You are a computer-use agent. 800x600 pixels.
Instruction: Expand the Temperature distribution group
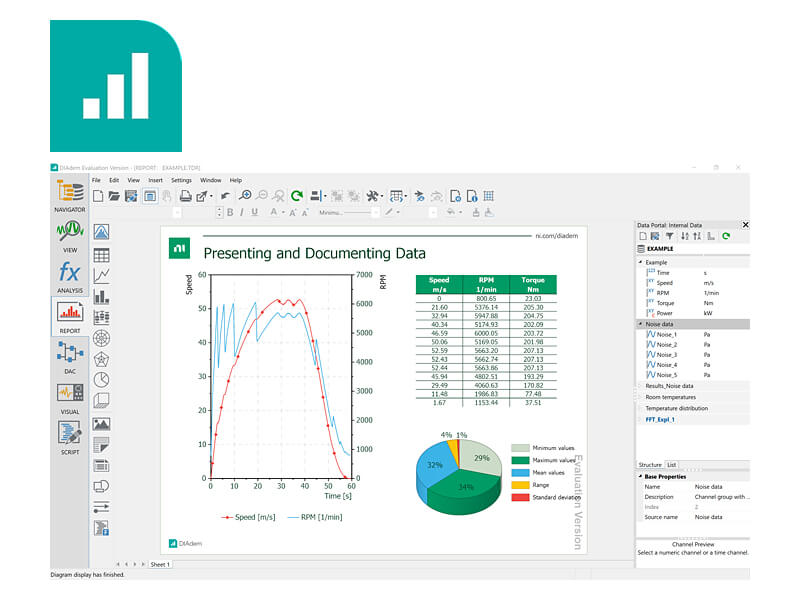[x=641, y=409]
